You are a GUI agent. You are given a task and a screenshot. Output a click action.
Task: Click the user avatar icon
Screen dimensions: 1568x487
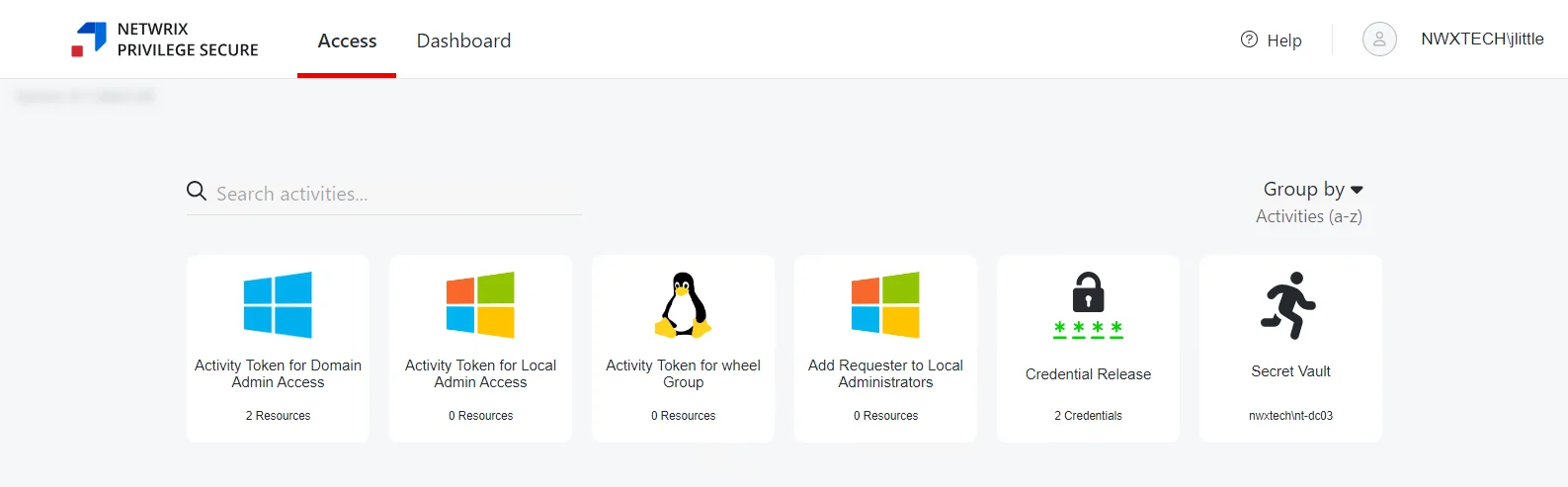1379,40
